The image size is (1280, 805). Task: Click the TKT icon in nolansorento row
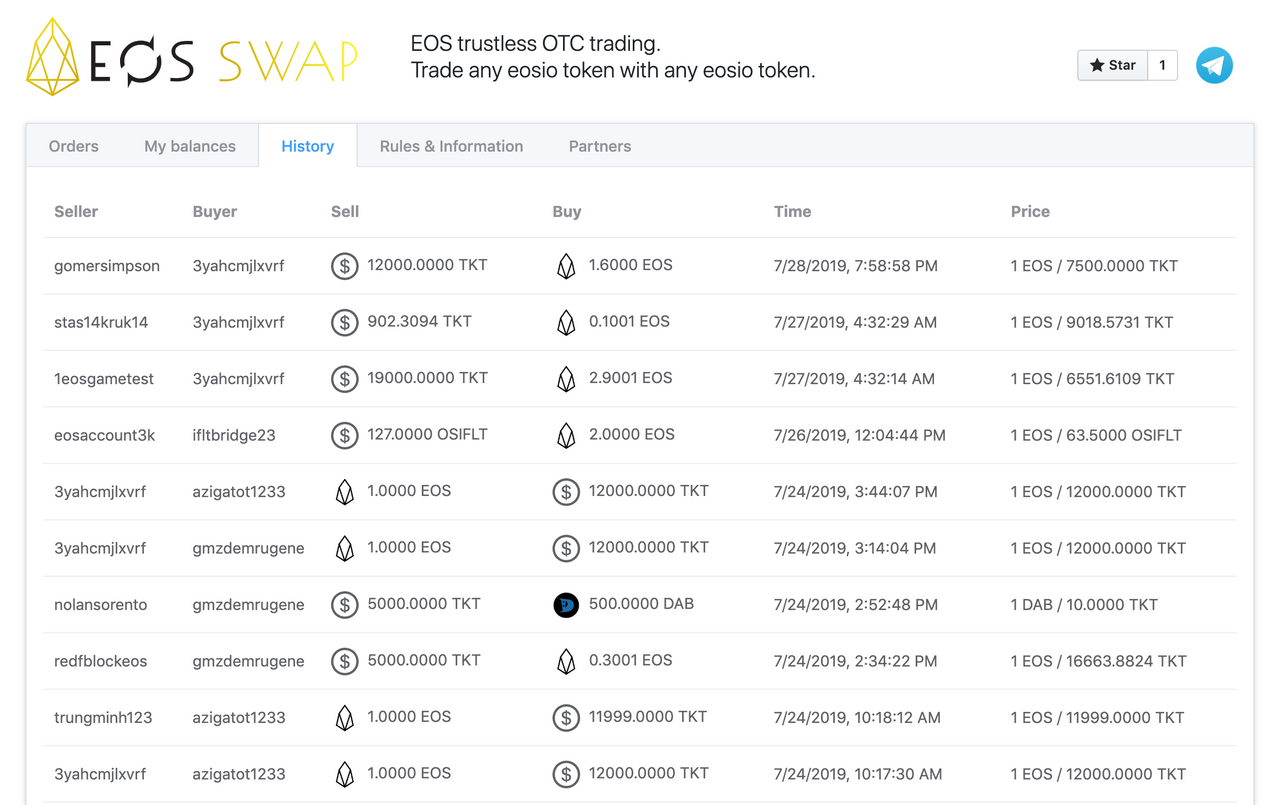click(x=345, y=605)
